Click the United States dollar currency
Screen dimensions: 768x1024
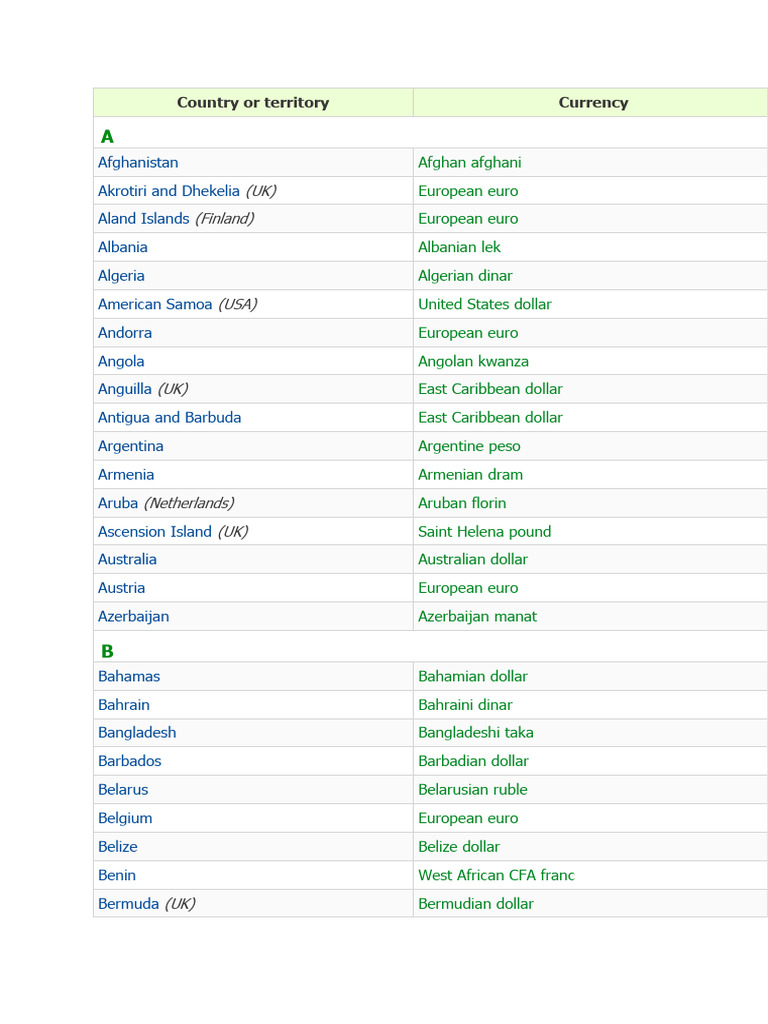coord(485,304)
